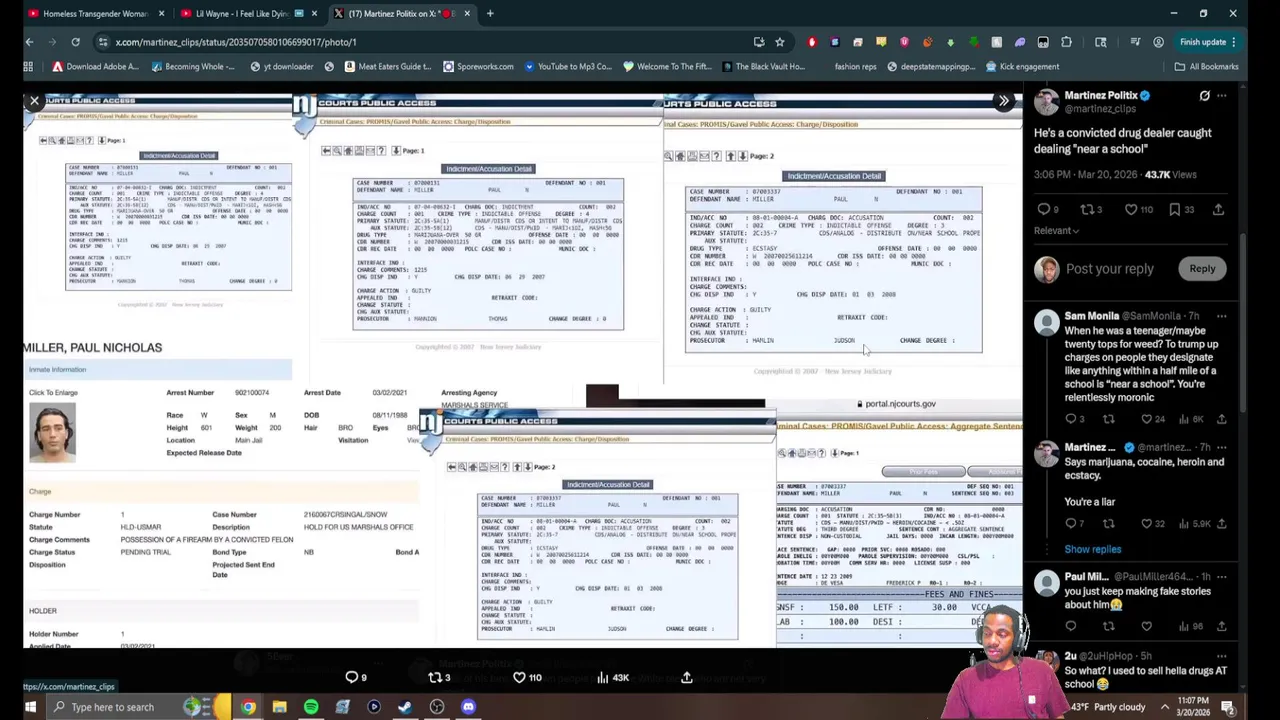Open the Relevant replies sort dropdown
The width and height of the screenshot is (1280, 720).
[1056, 230]
